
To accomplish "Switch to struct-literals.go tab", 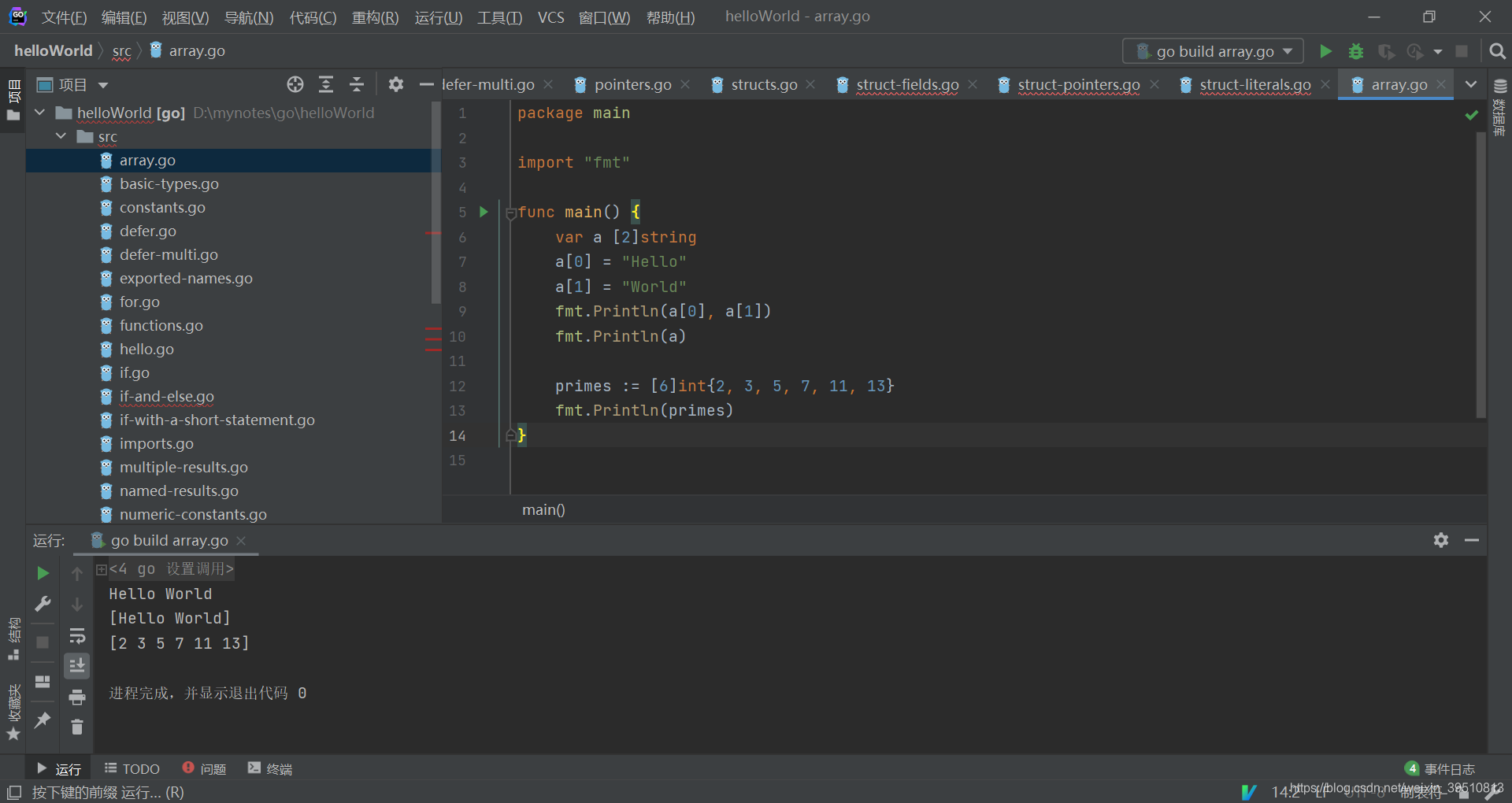I will [1254, 84].
